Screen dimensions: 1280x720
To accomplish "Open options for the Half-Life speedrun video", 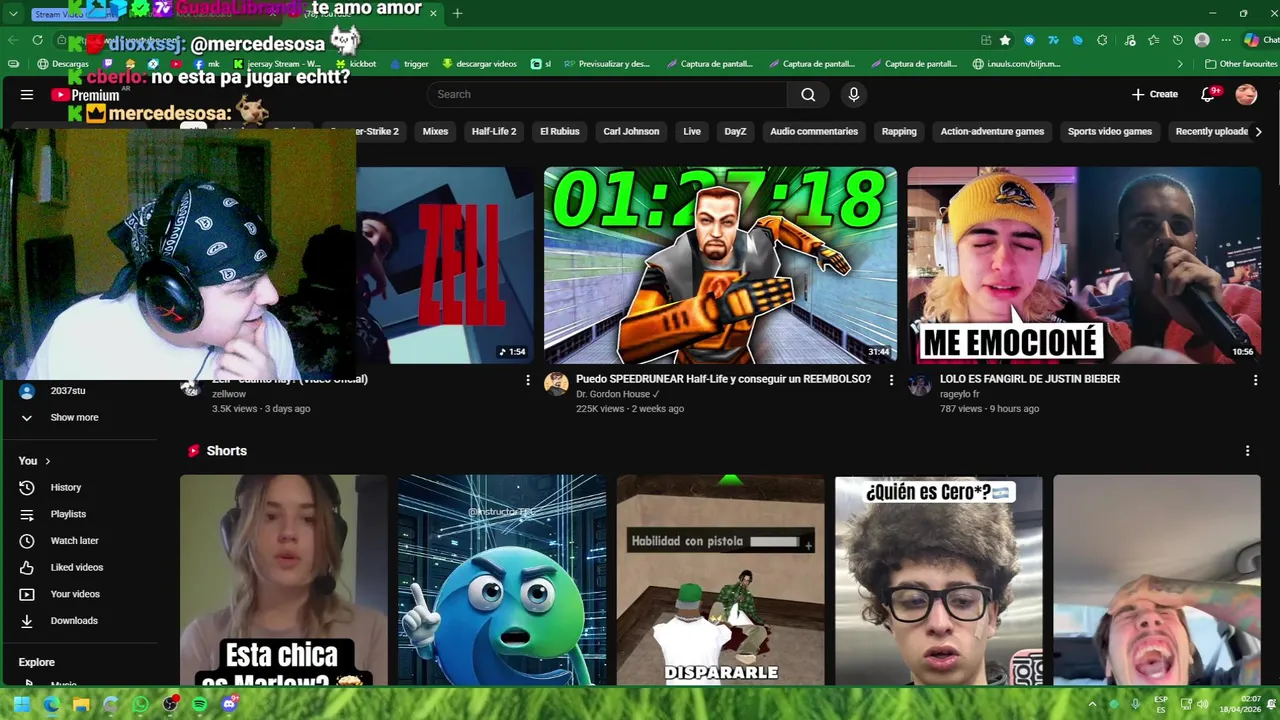I will coord(891,380).
